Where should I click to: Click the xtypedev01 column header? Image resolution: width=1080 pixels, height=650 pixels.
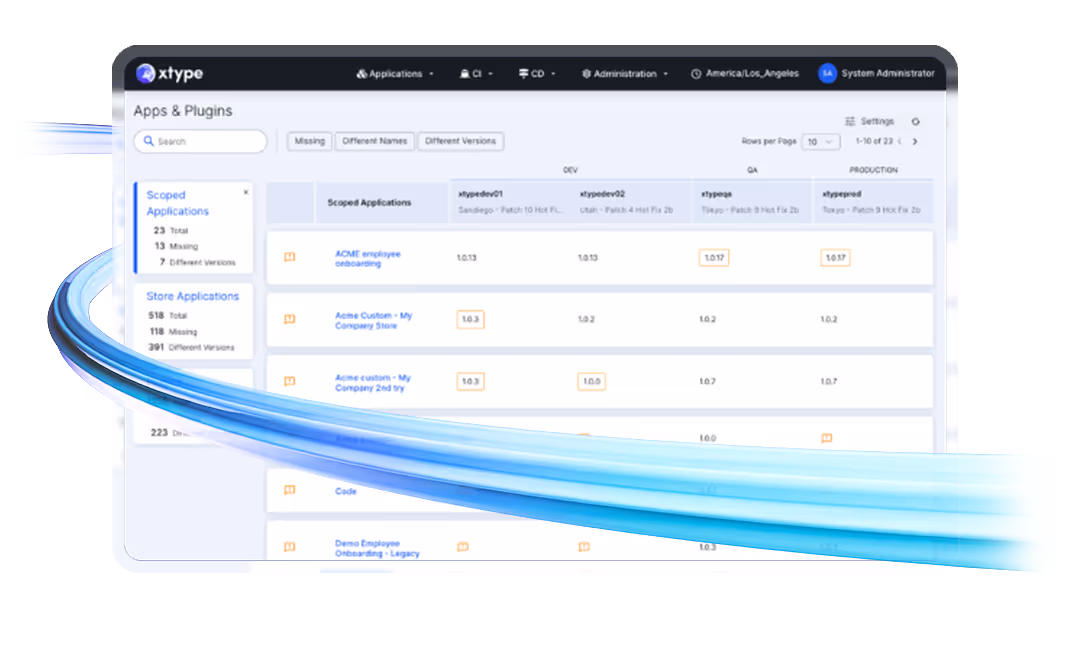pos(510,202)
